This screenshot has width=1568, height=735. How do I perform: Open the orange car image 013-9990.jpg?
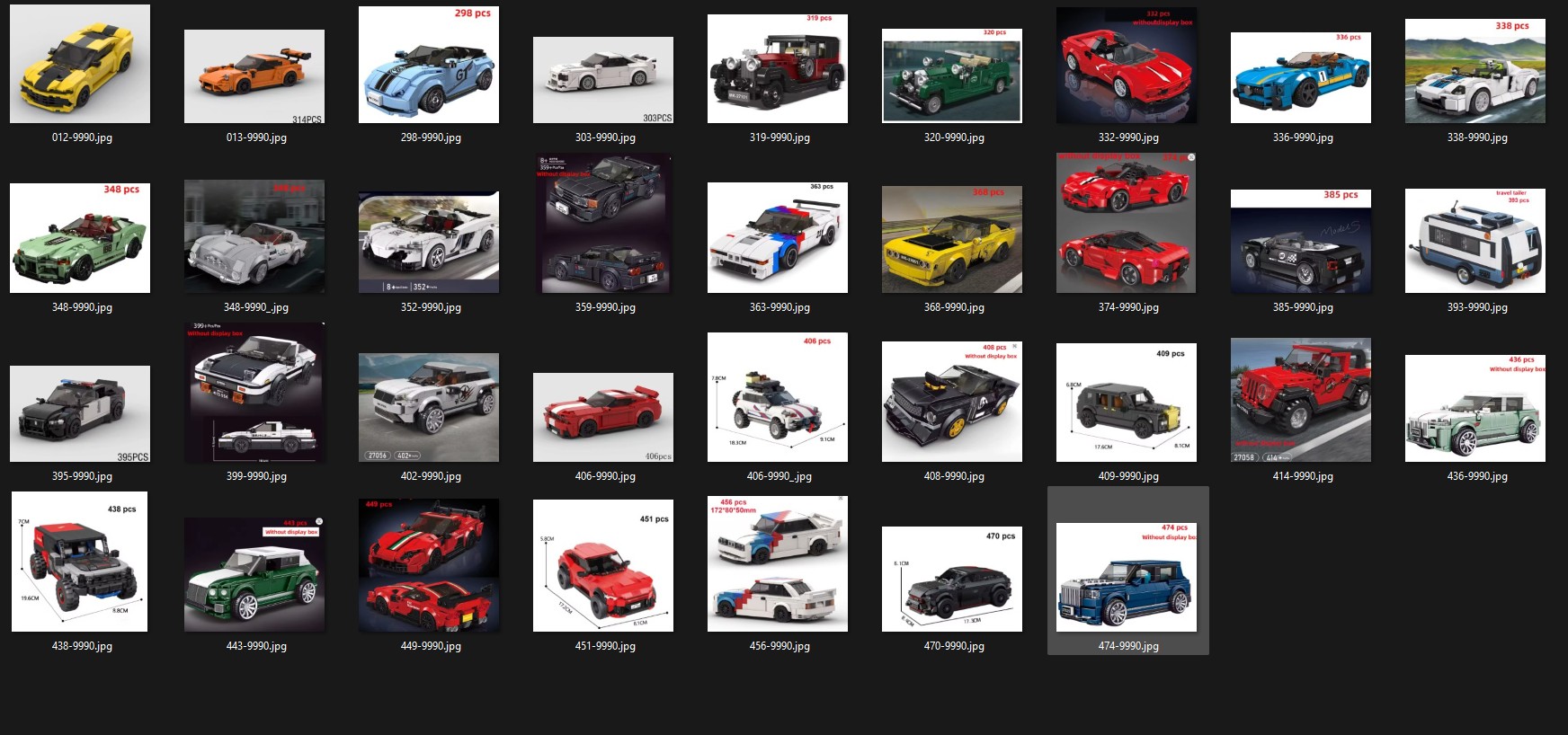(x=254, y=76)
